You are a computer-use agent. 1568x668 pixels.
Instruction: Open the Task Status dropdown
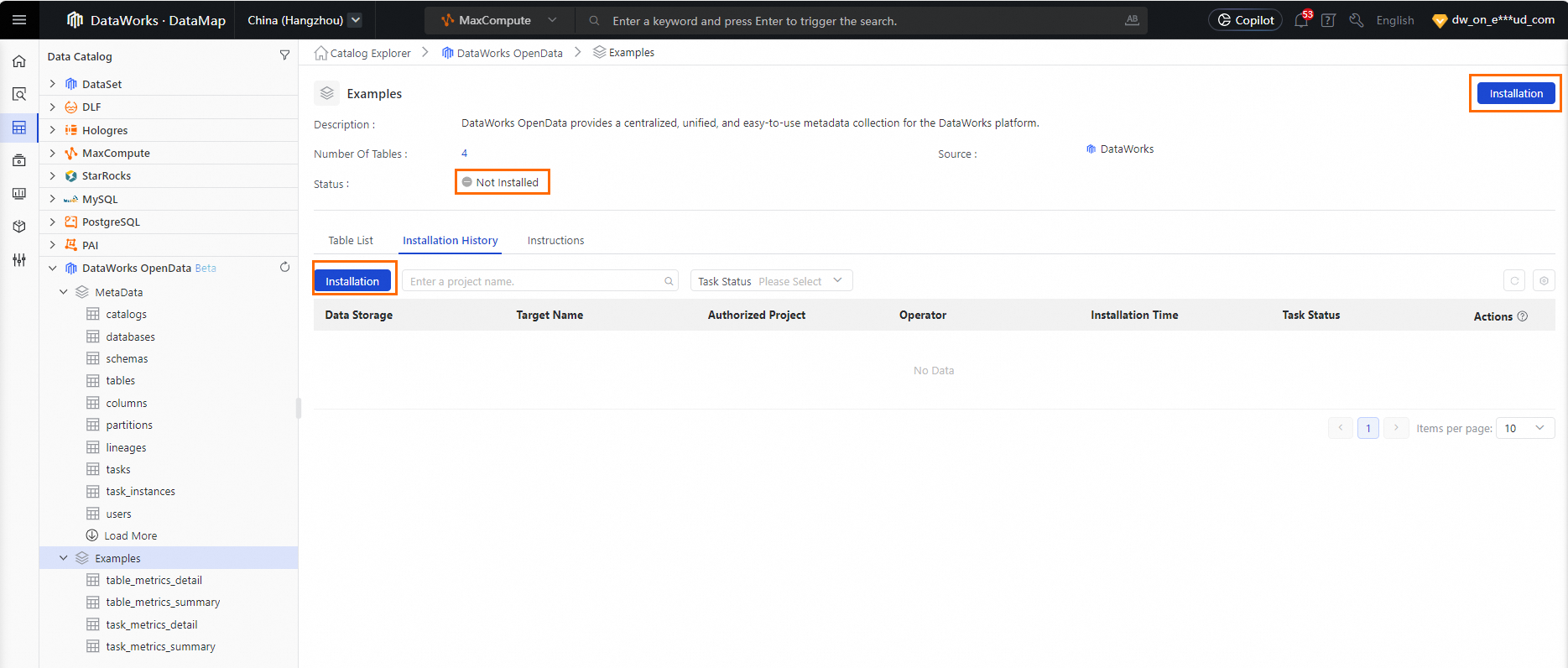pos(771,281)
